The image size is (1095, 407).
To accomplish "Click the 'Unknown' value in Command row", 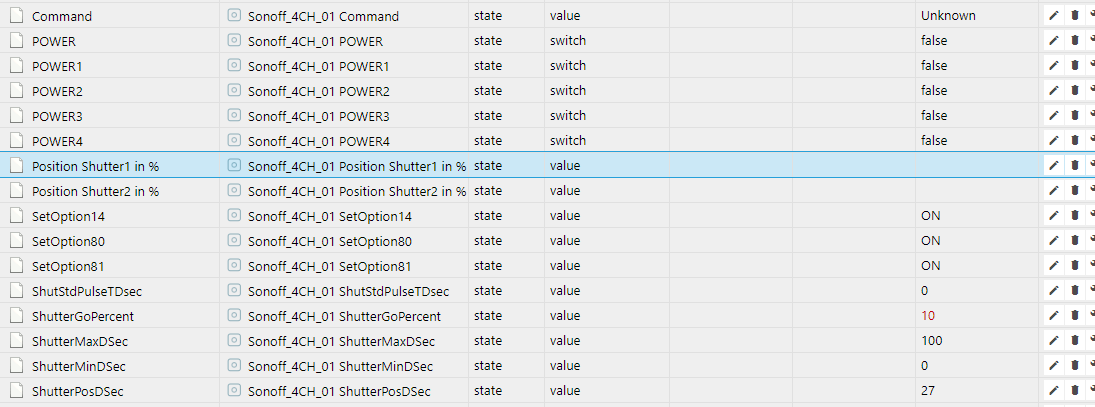I will pos(948,15).
